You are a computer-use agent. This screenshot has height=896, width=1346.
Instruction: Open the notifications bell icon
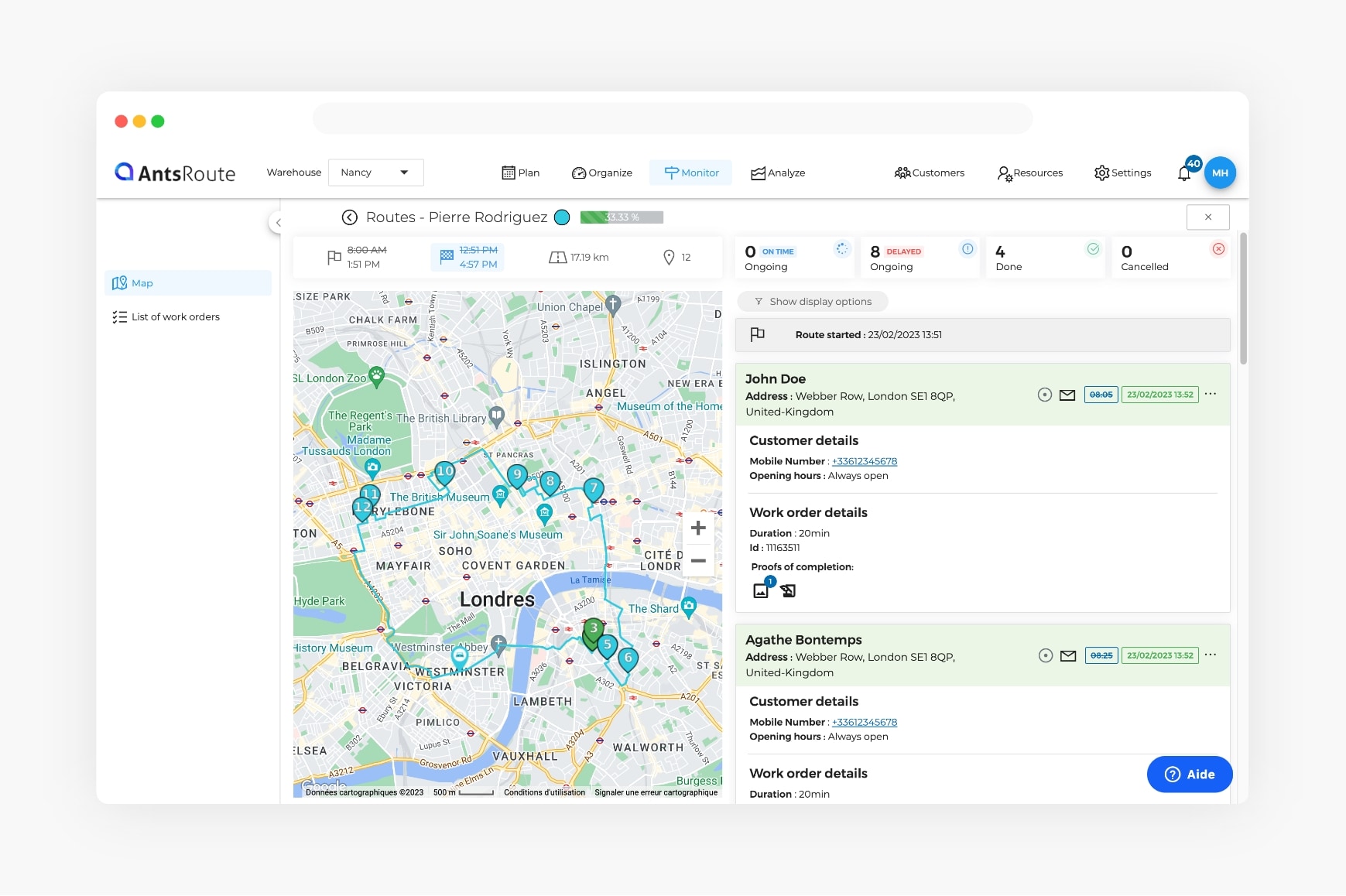pos(1184,173)
